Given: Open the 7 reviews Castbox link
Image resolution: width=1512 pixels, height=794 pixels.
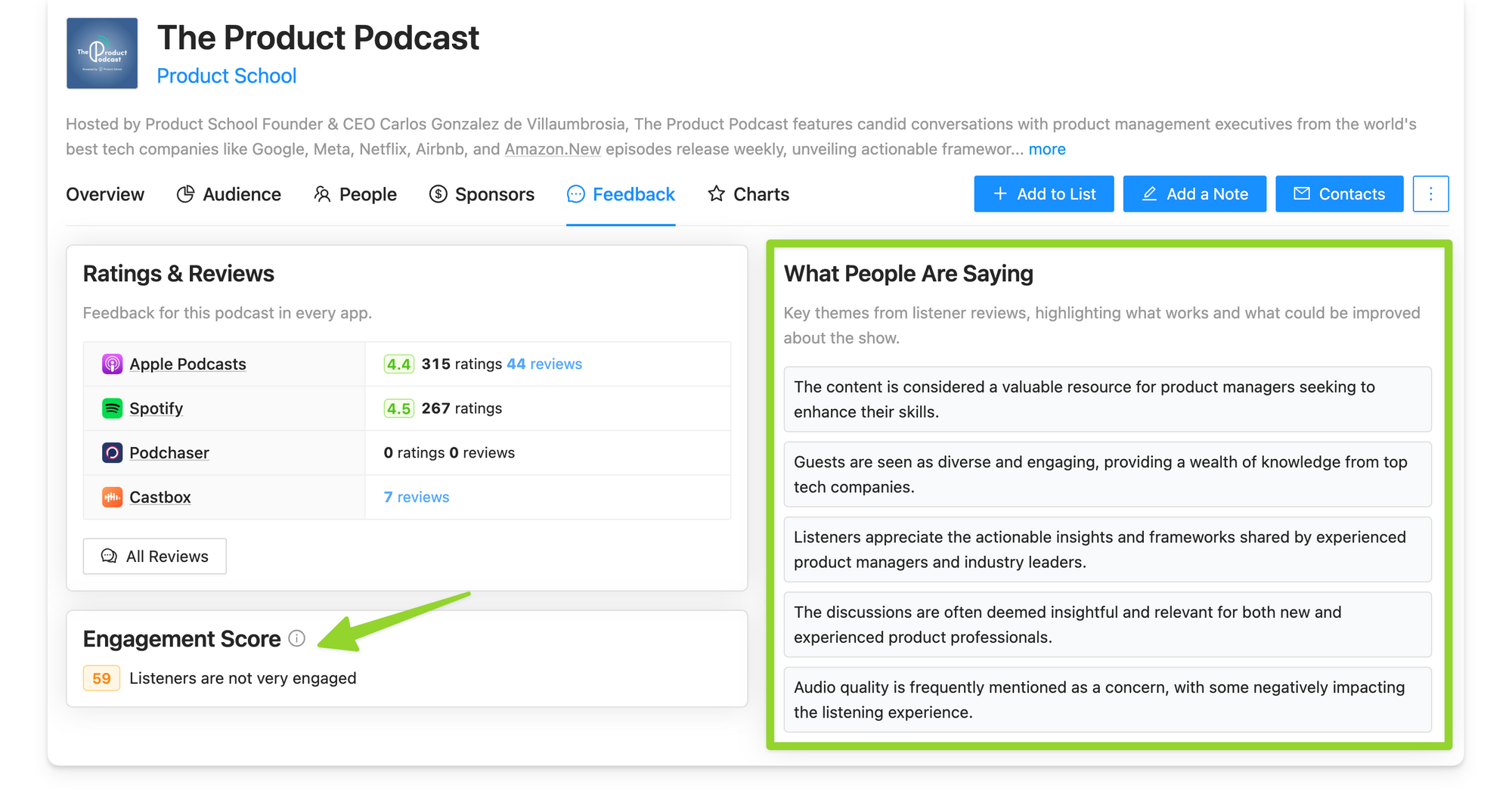Looking at the screenshot, I should 416,497.
